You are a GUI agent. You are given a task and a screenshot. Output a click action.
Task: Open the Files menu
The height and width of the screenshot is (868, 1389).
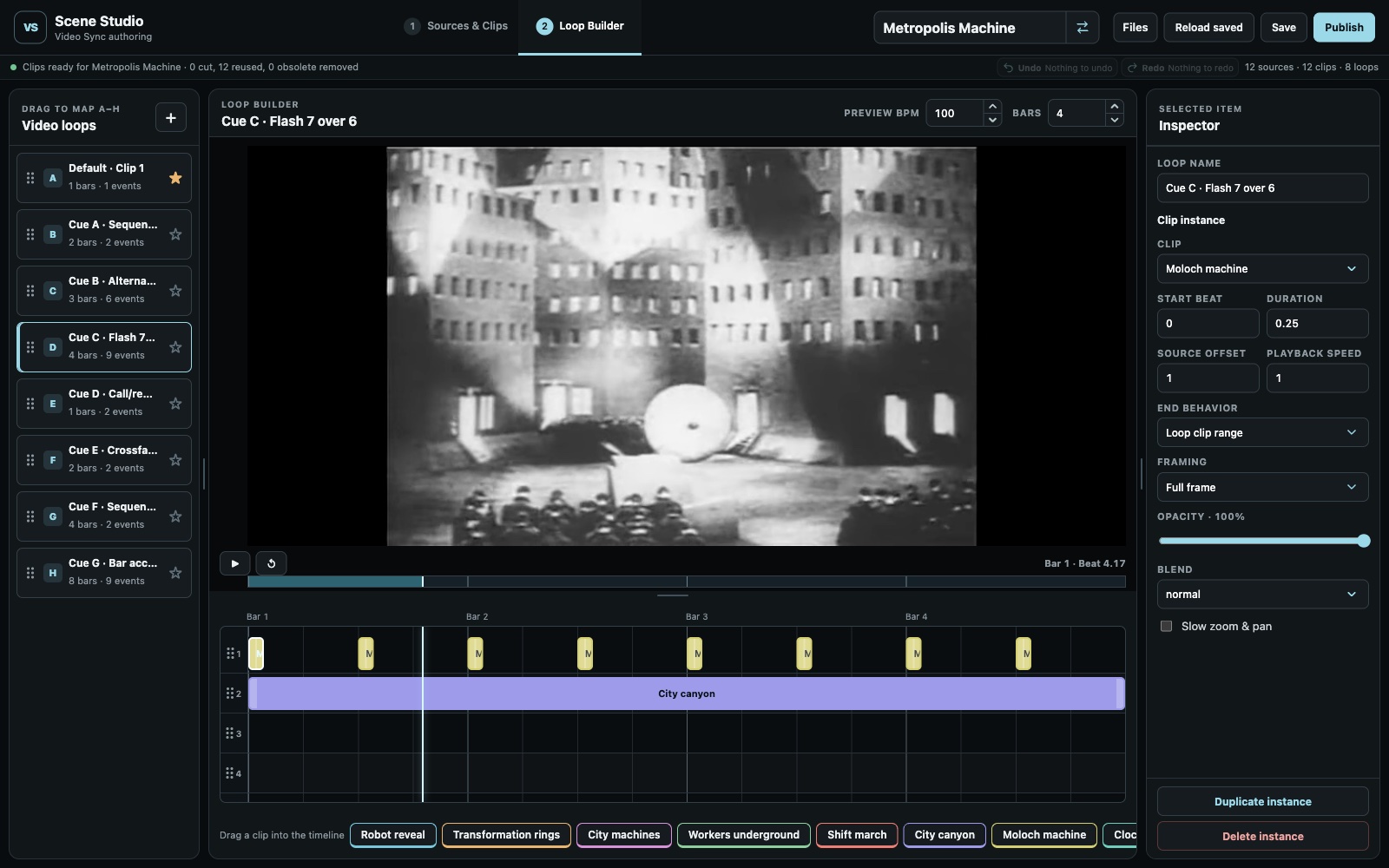(1135, 28)
